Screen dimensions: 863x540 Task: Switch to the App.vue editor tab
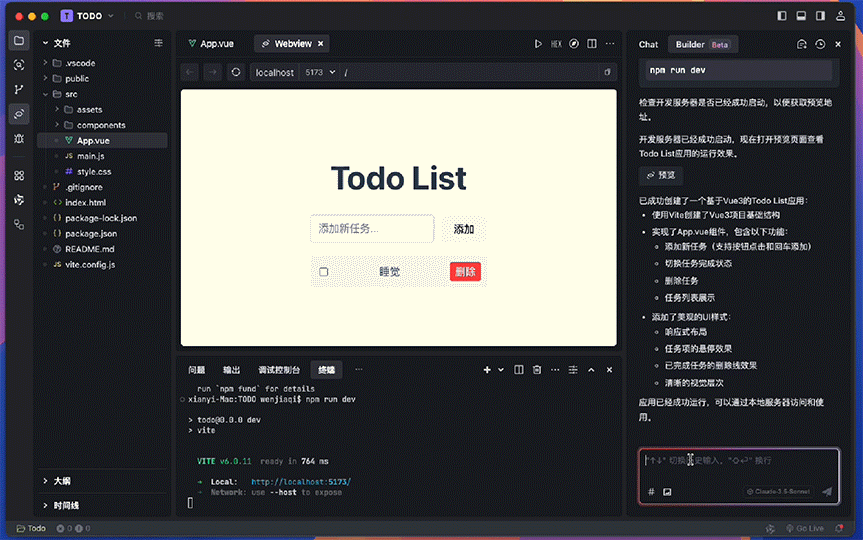coord(211,44)
